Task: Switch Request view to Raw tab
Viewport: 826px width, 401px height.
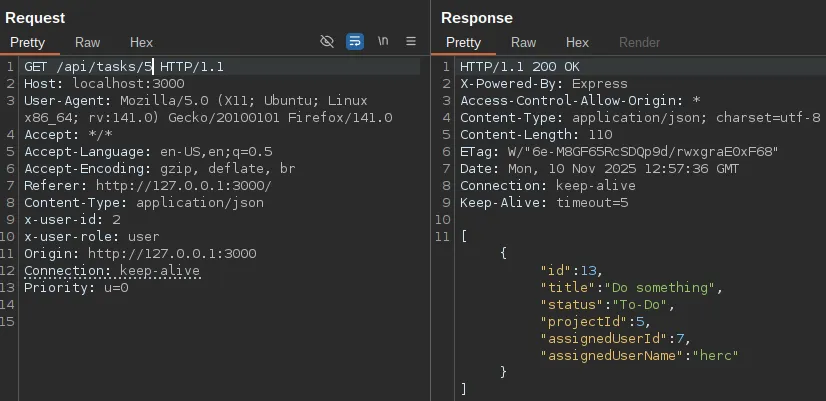Action: (87, 42)
